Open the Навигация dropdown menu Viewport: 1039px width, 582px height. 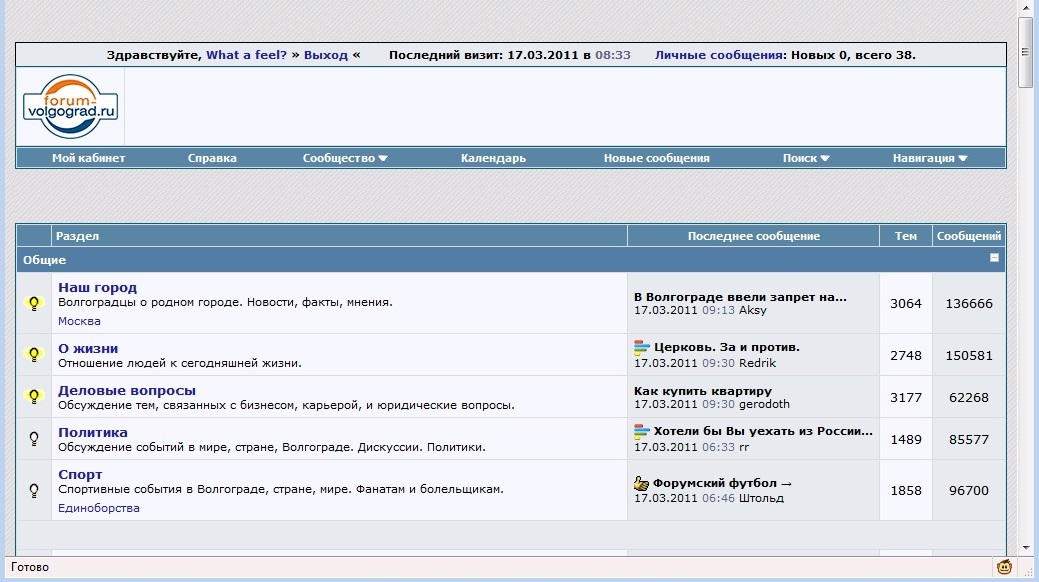tap(930, 158)
